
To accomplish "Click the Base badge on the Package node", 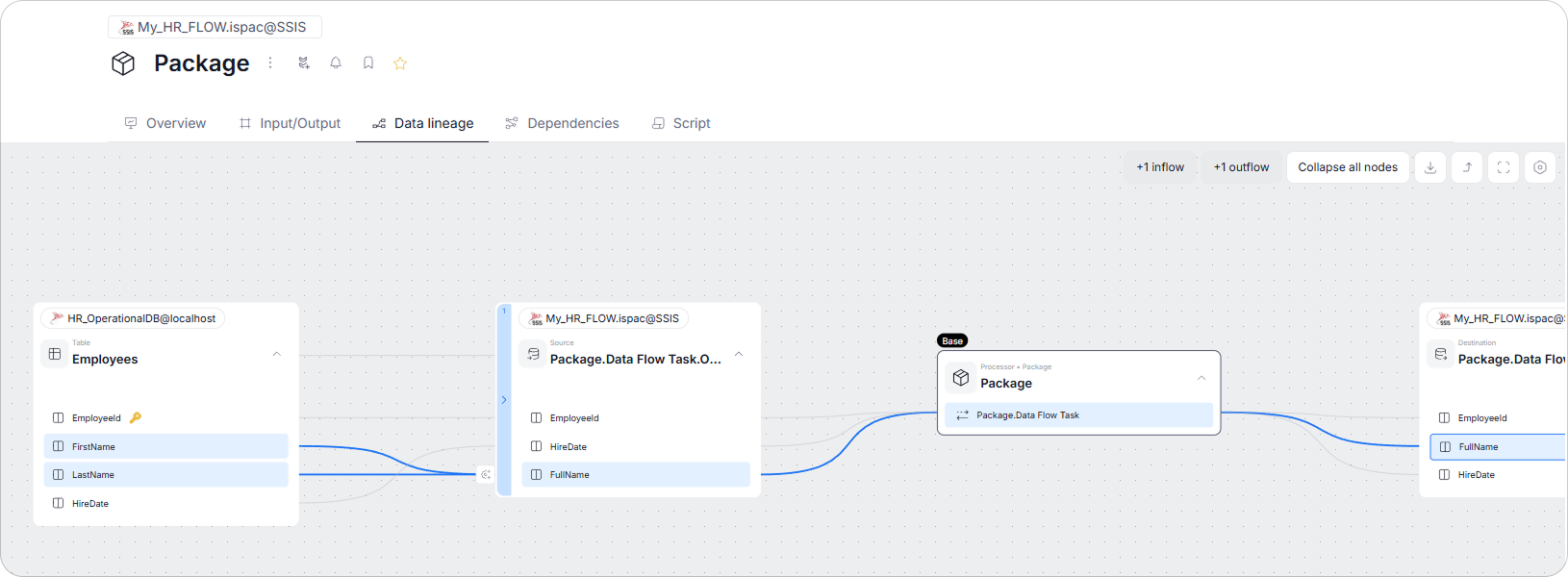I will click(952, 341).
